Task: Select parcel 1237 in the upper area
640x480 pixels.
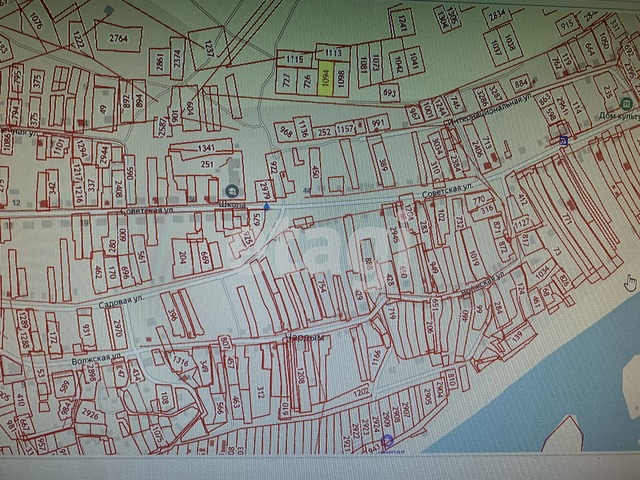Action: point(209,48)
